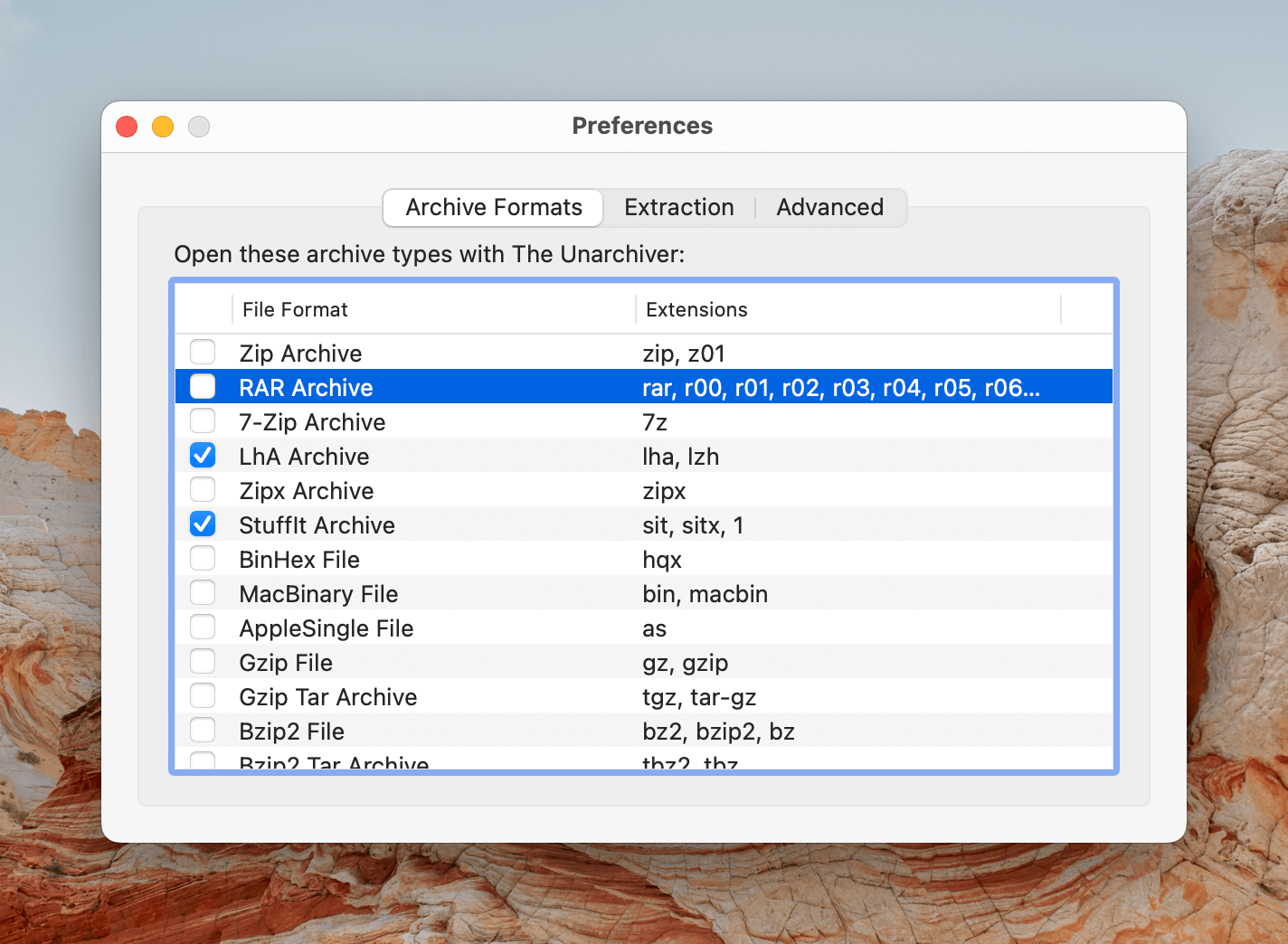
Task: Select the Archive Formats tab
Action: click(492, 207)
